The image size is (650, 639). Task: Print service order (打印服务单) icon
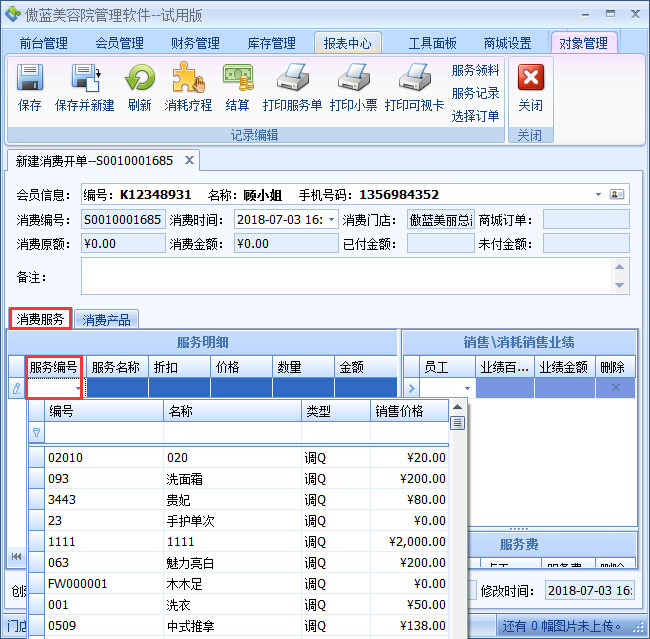click(292, 79)
